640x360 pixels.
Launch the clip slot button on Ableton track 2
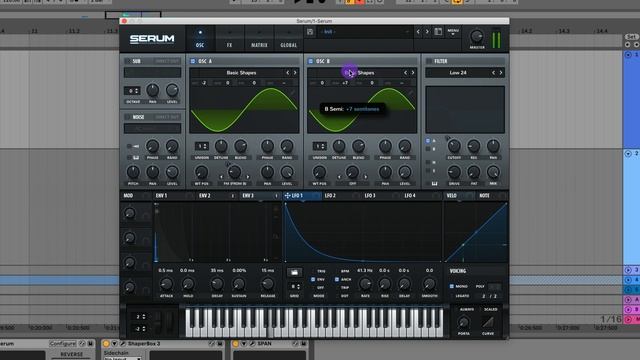click(628, 153)
